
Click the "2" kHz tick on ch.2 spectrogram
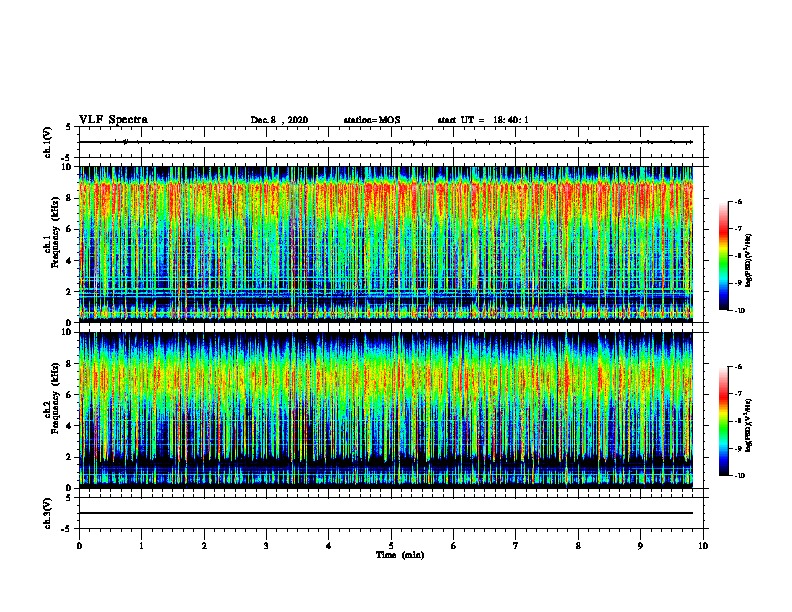pos(70,457)
